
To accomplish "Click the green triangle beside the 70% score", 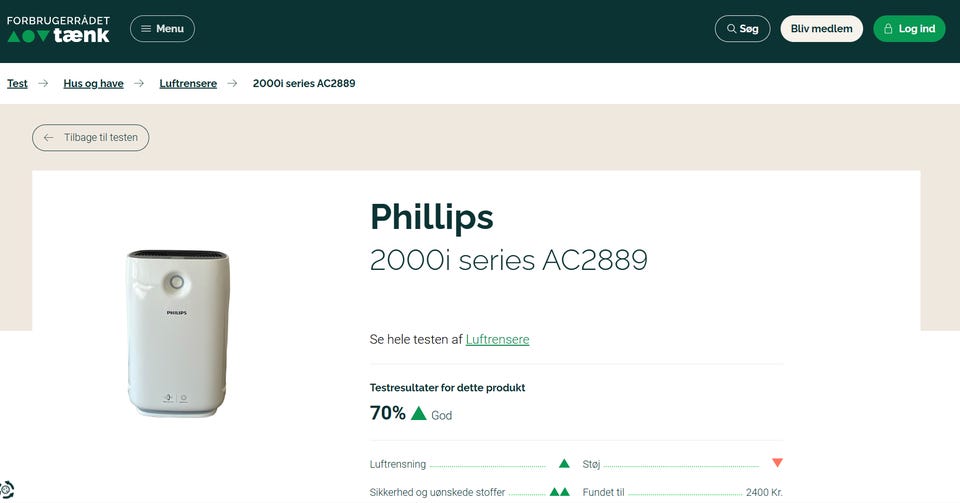I will tap(419, 413).
